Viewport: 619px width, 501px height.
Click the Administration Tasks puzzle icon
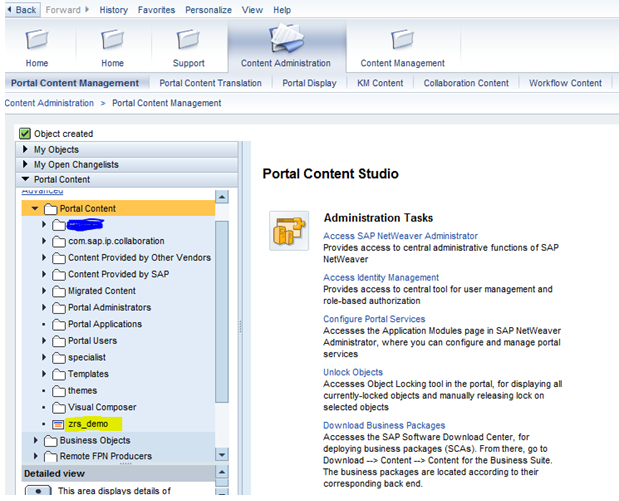(289, 231)
